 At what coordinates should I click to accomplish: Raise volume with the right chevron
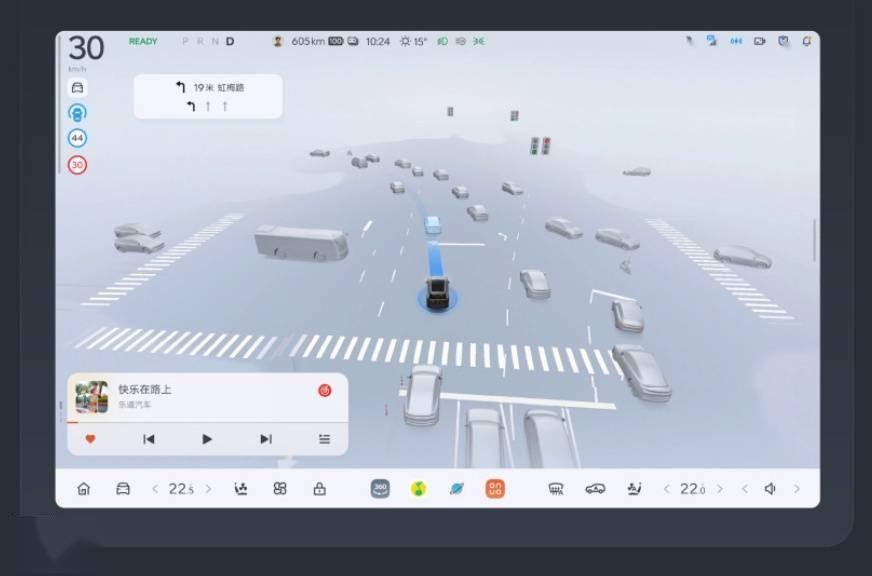(796, 489)
